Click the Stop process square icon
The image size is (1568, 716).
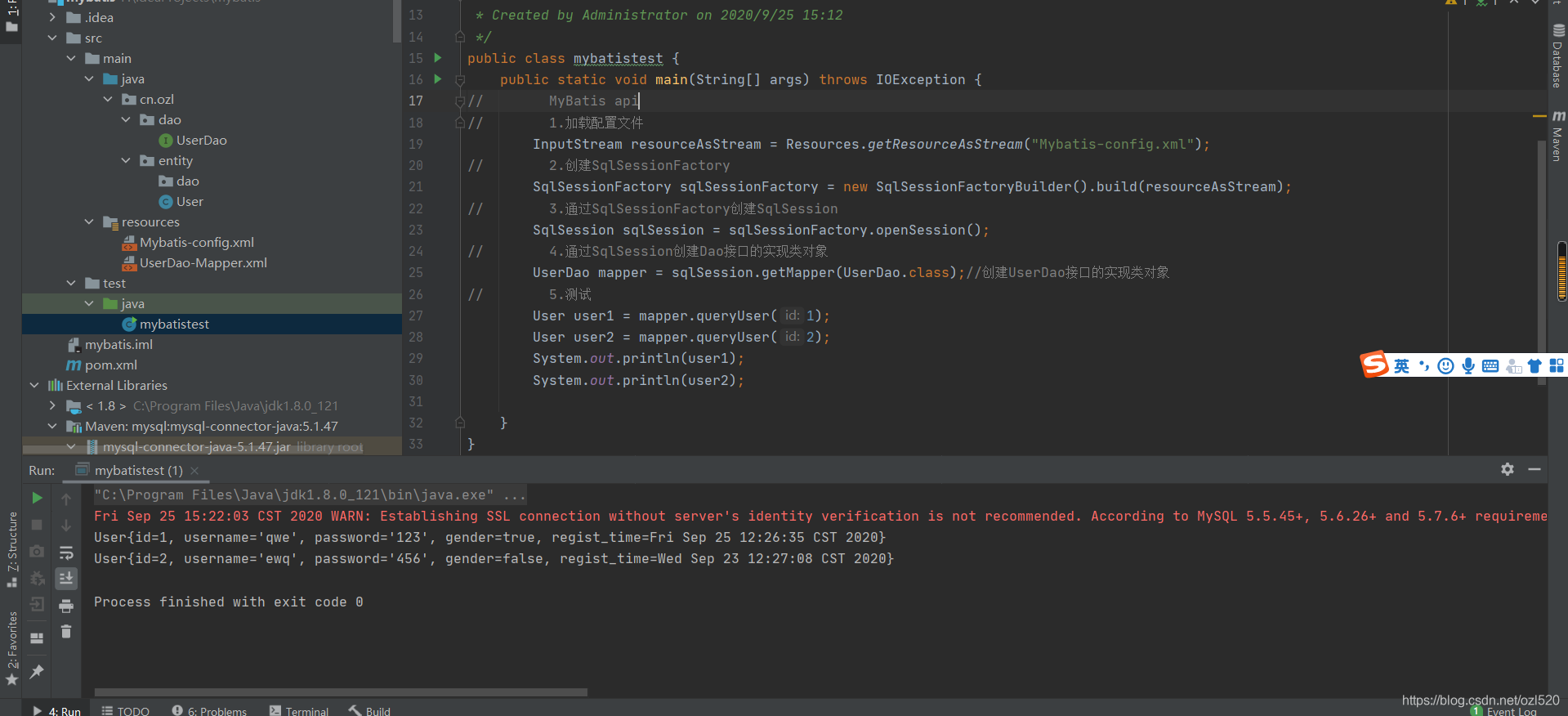pyautogui.click(x=37, y=525)
